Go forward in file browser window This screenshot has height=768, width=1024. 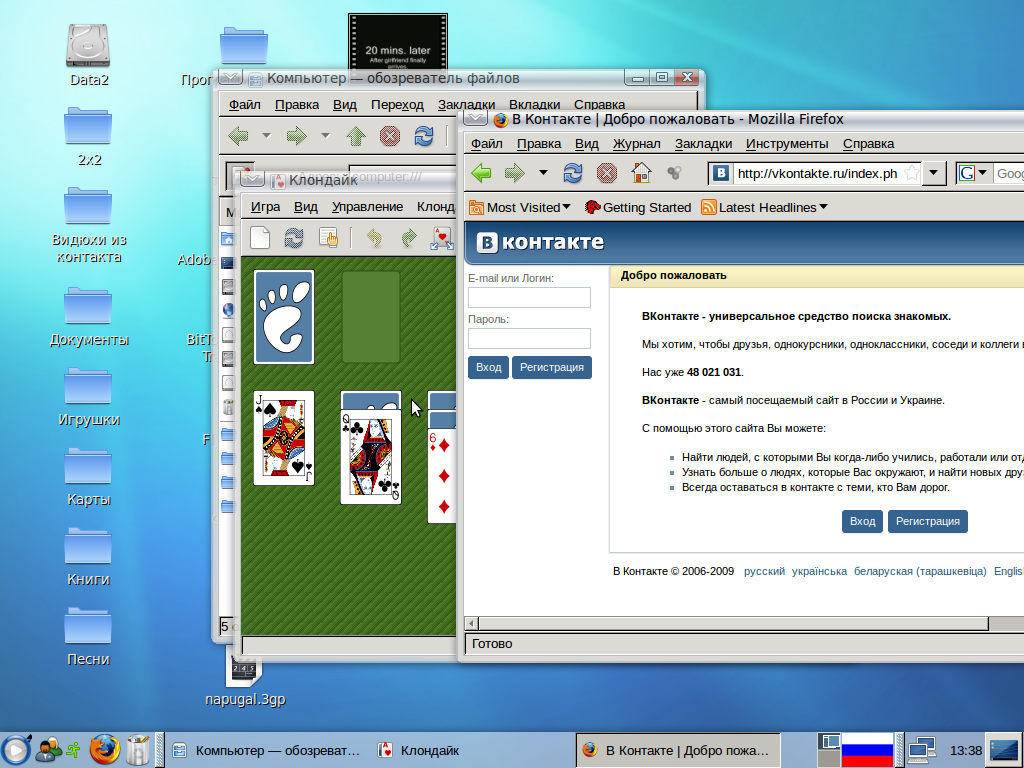296,136
